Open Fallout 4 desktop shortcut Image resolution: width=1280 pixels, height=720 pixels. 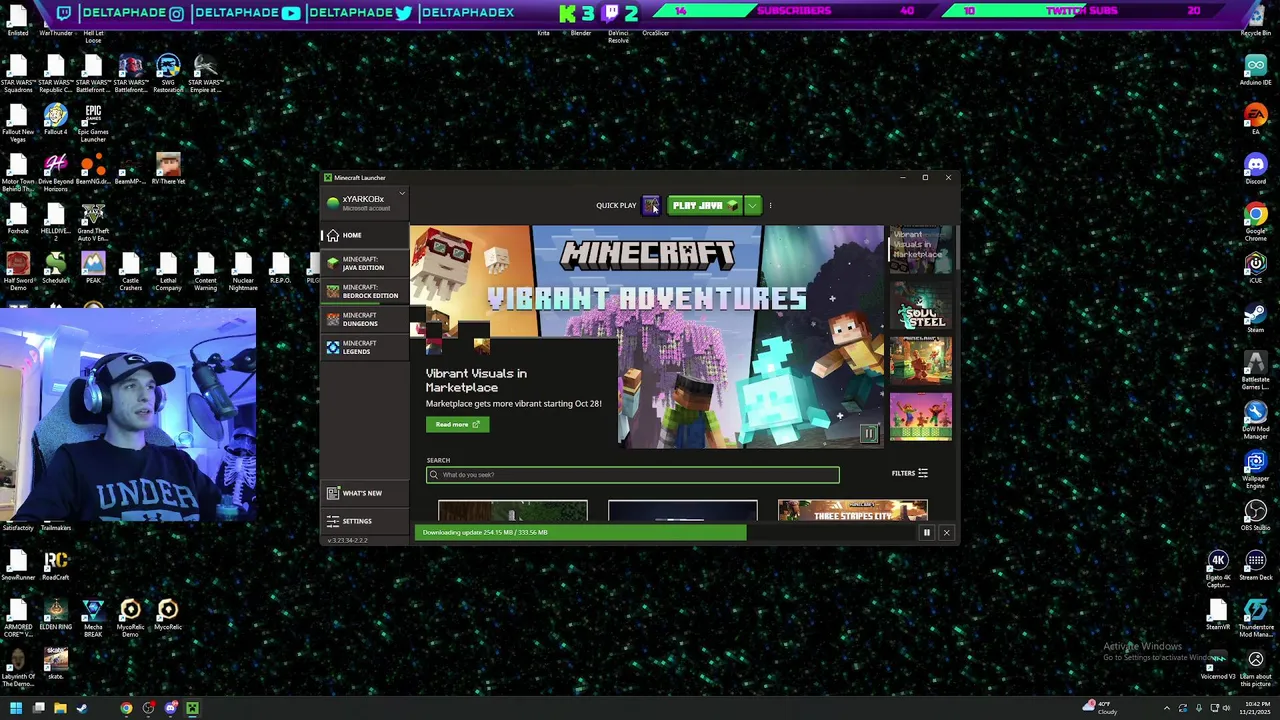[x=55, y=120]
